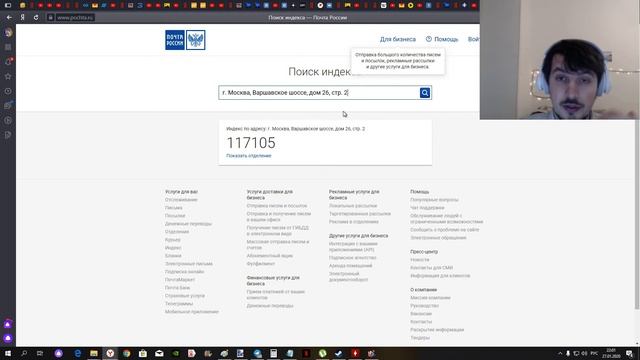Open the Помощь menu item

click(442, 39)
